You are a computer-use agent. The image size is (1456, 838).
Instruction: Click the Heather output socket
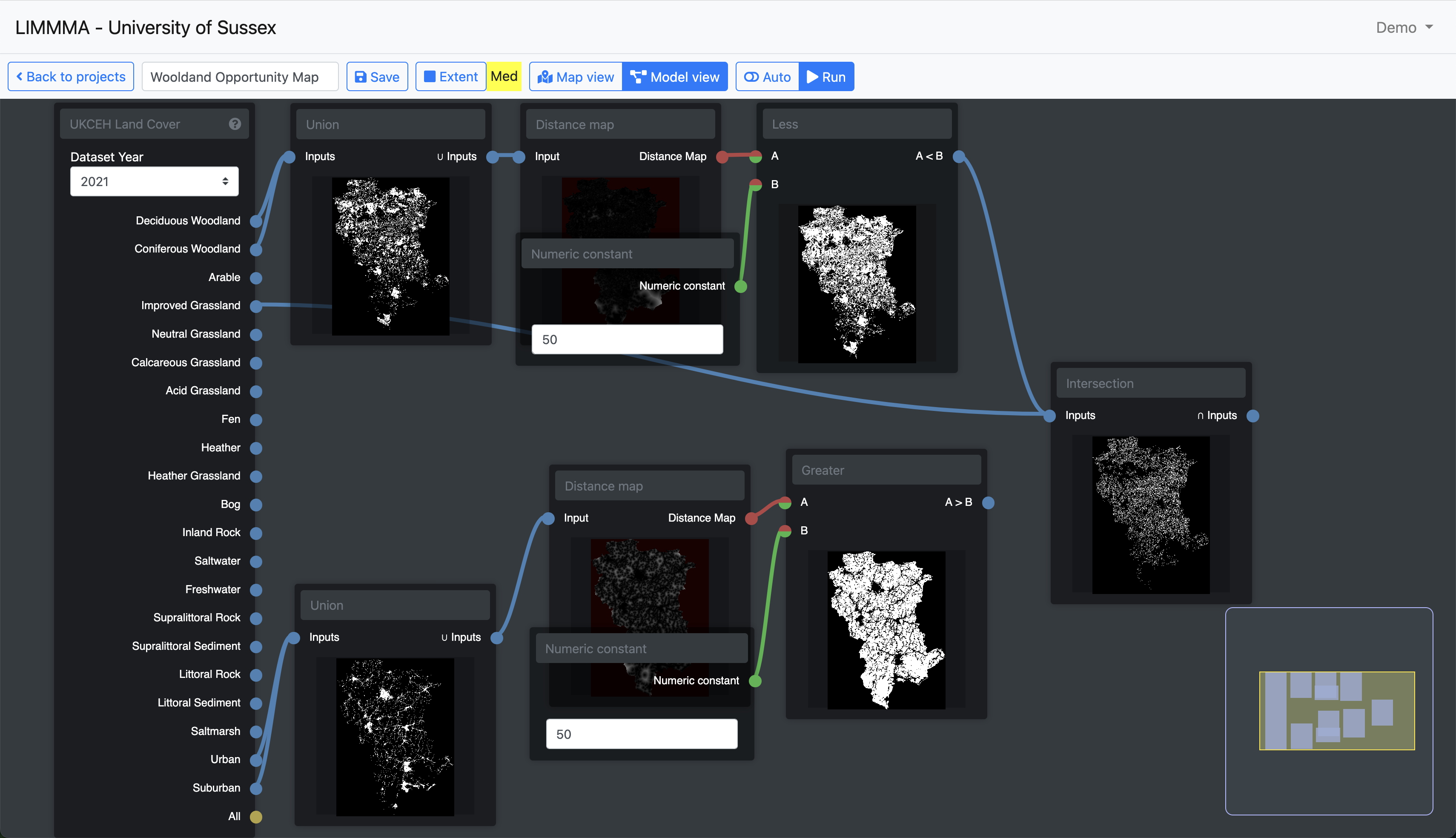point(256,448)
